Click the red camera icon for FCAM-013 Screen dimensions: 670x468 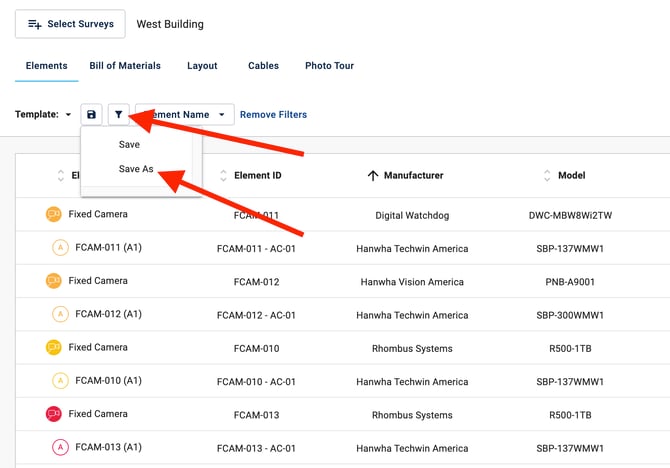click(x=54, y=414)
